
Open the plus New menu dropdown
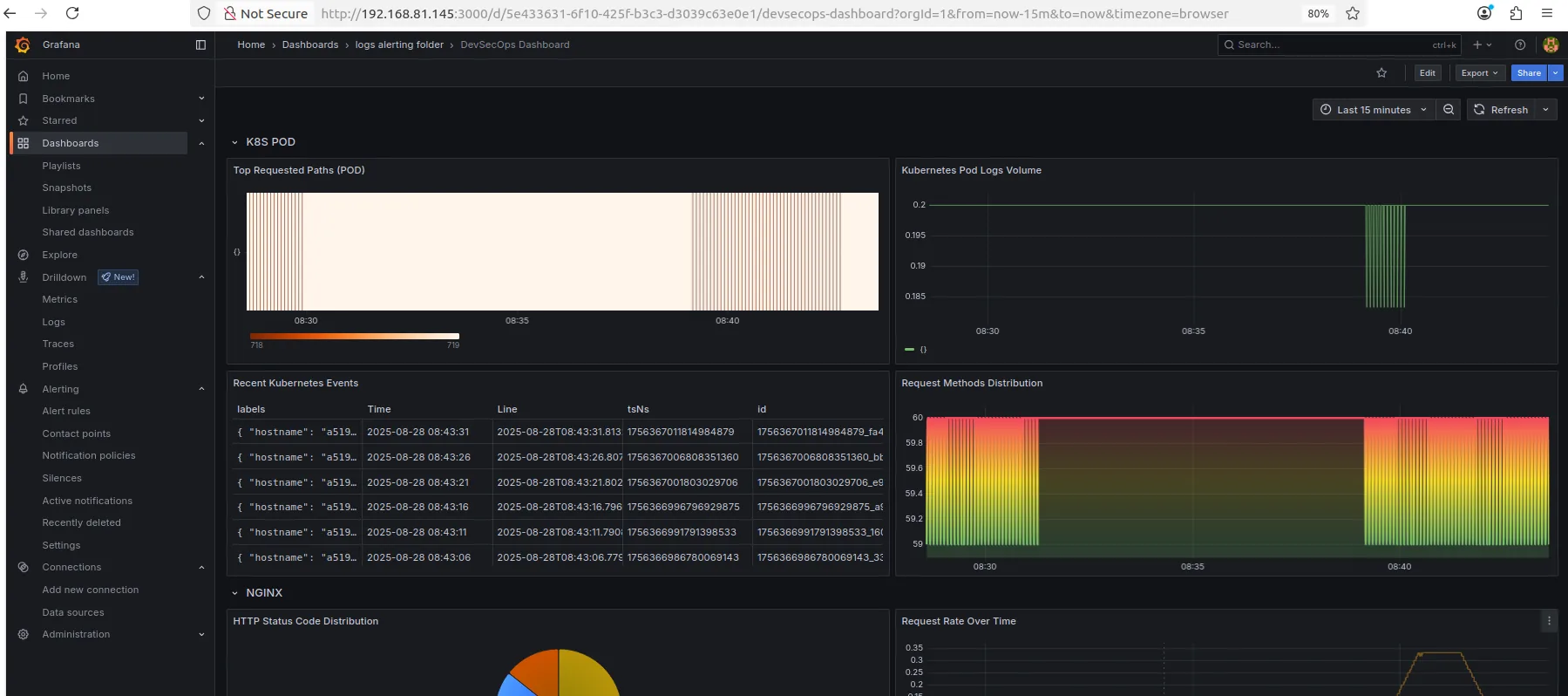(x=1483, y=44)
